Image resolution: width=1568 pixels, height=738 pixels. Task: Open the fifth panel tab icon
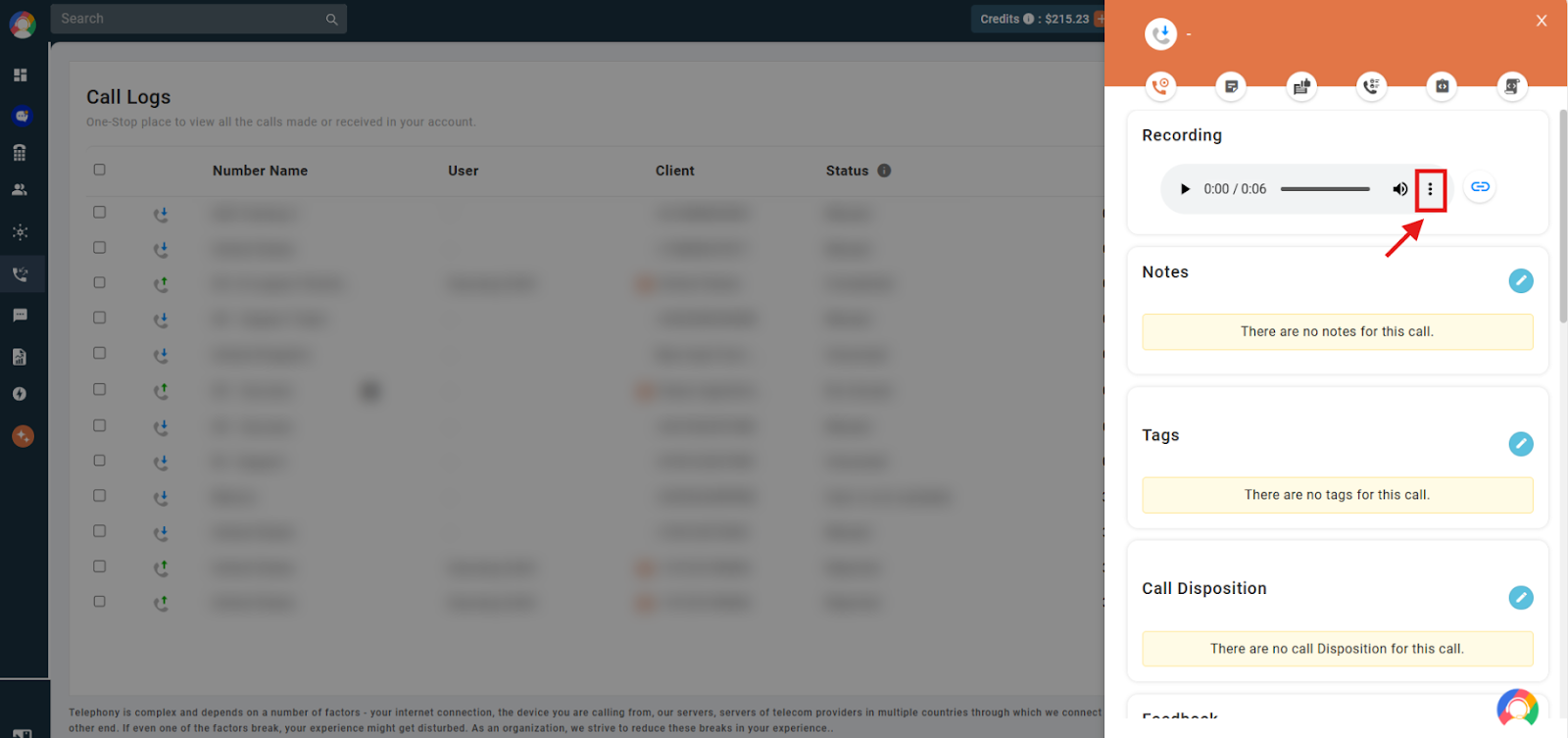(1442, 86)
